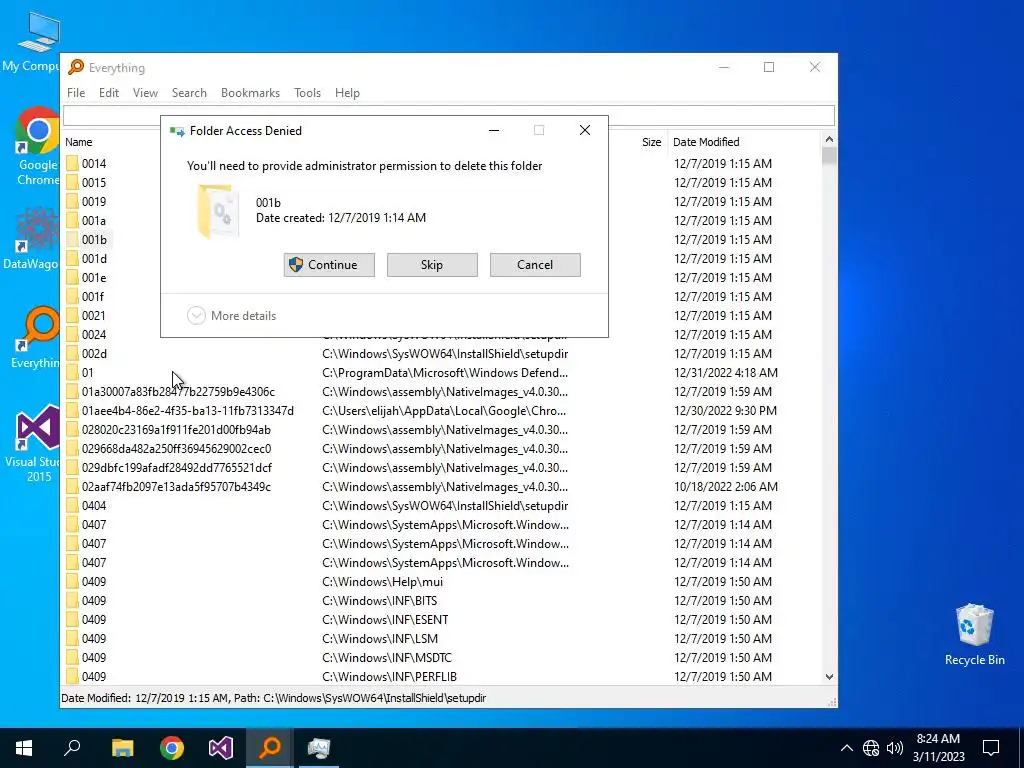Select the 01 folder icon
1024x768 pixels.
(72, 372)
